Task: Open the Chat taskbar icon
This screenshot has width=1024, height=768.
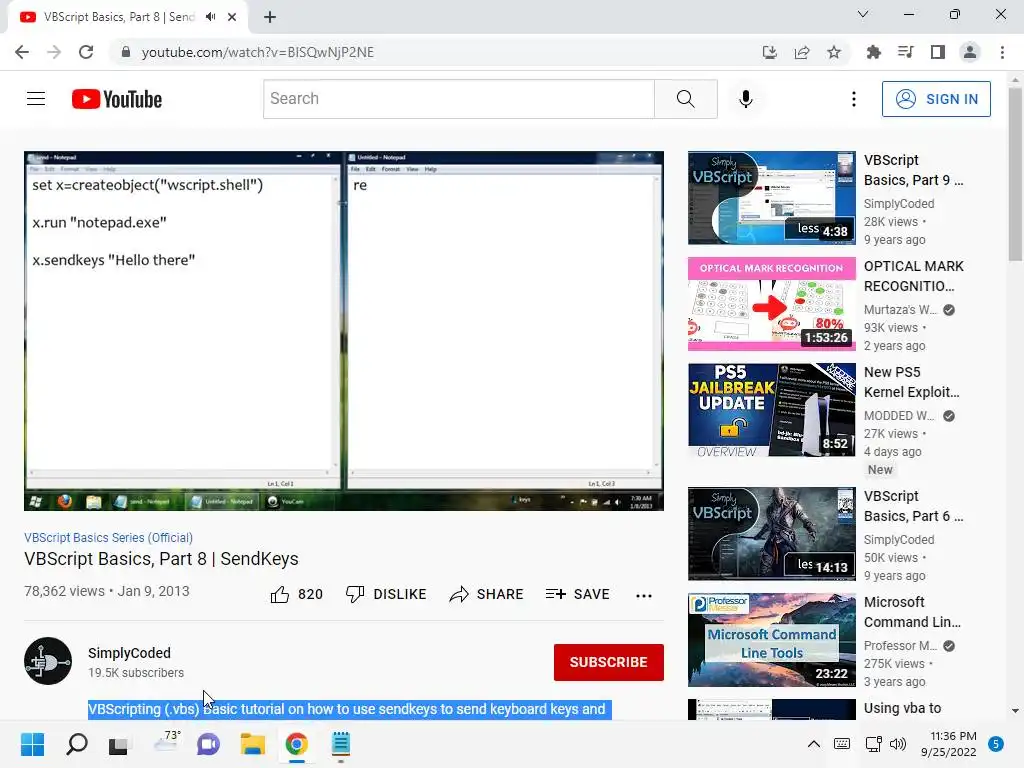Action: (x=208, y=744)
